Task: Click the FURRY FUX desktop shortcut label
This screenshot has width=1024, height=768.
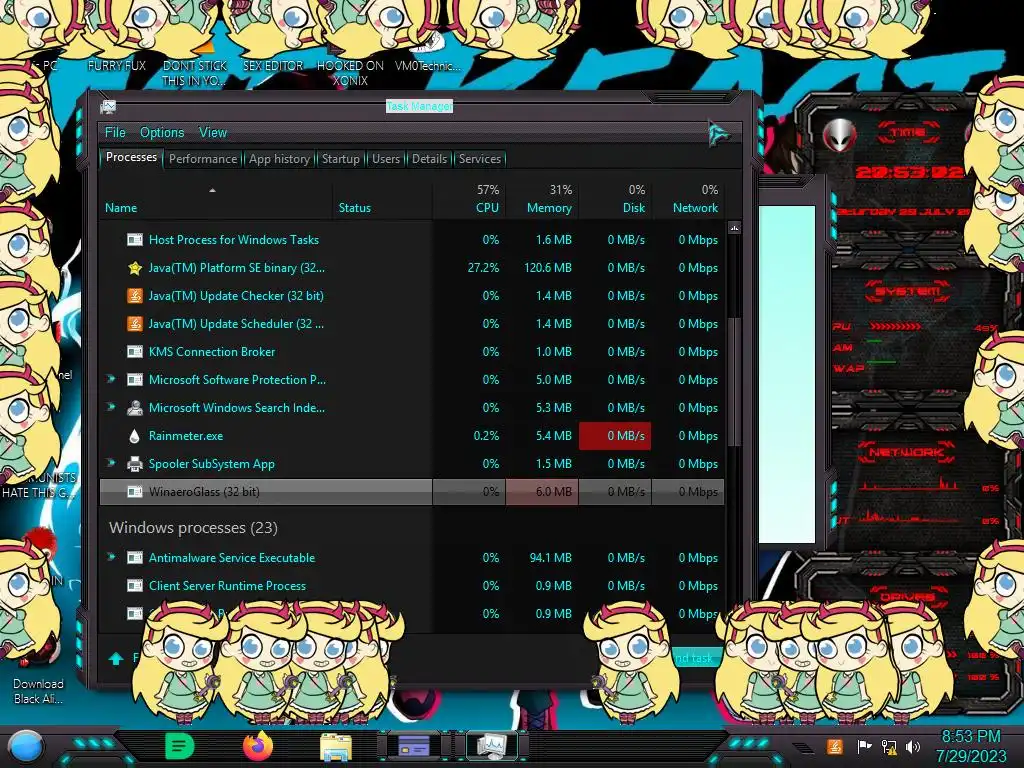Action: point(117,66)
